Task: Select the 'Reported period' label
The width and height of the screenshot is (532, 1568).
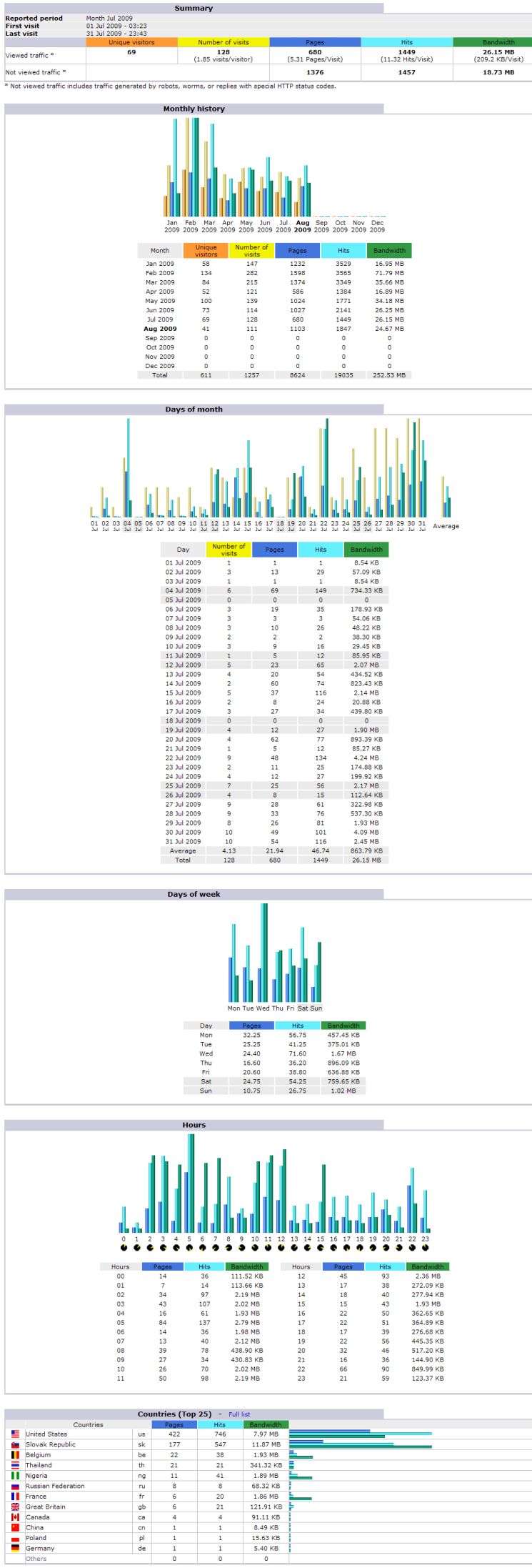Action: pyautogui.click(x=34, y=18)
